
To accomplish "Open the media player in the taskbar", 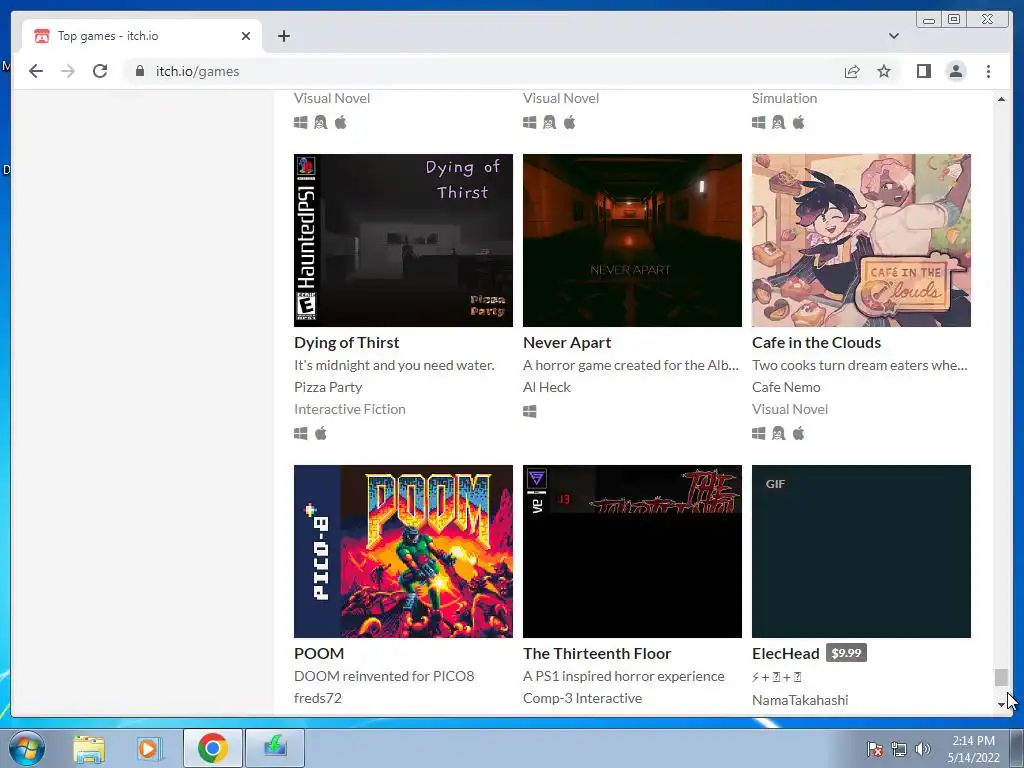I will pyautogui.click(x=149, y=749).
